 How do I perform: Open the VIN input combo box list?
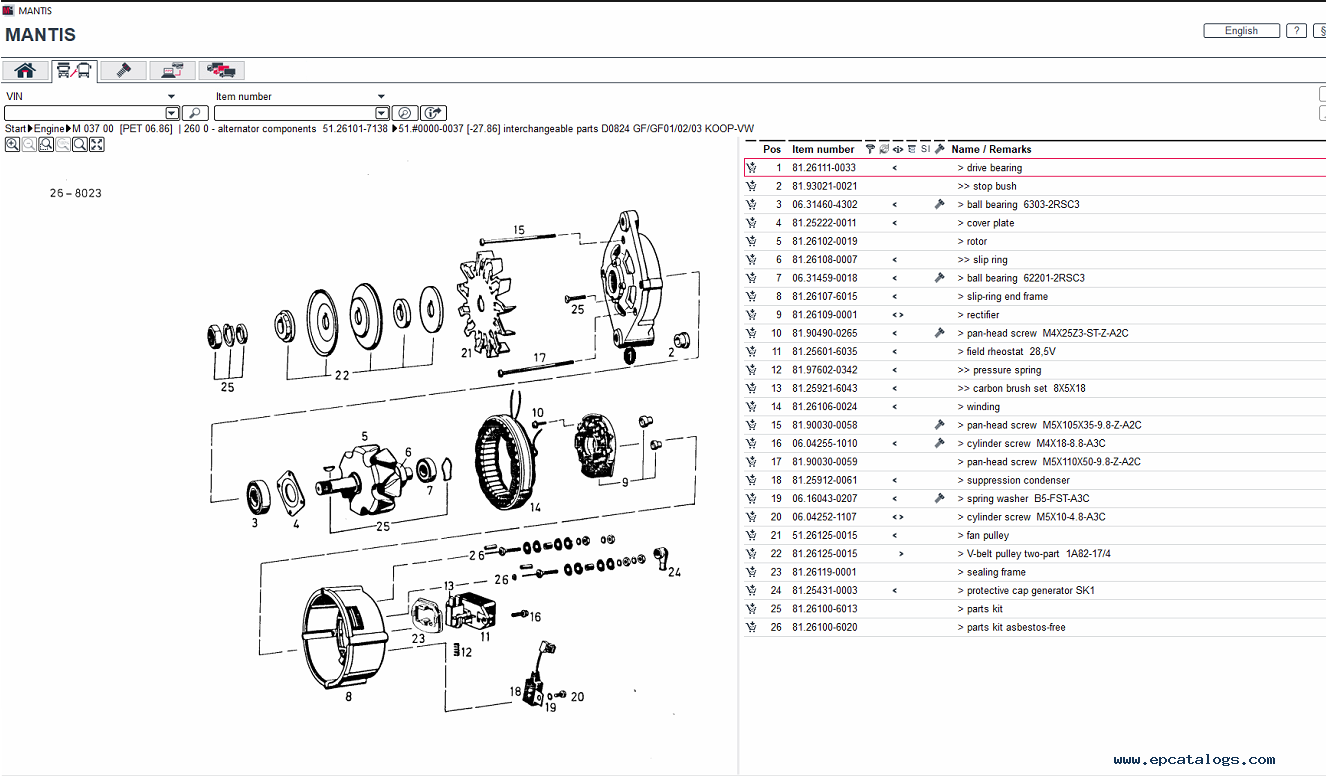coord(172,113)
